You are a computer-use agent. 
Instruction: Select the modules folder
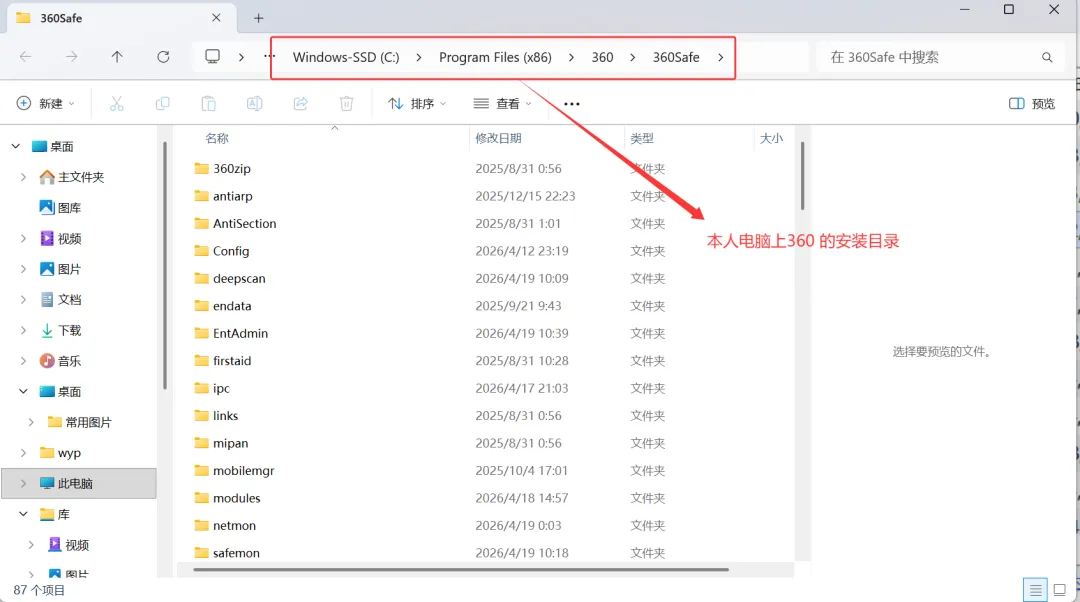pyautogui.click(x=227, y=499)
